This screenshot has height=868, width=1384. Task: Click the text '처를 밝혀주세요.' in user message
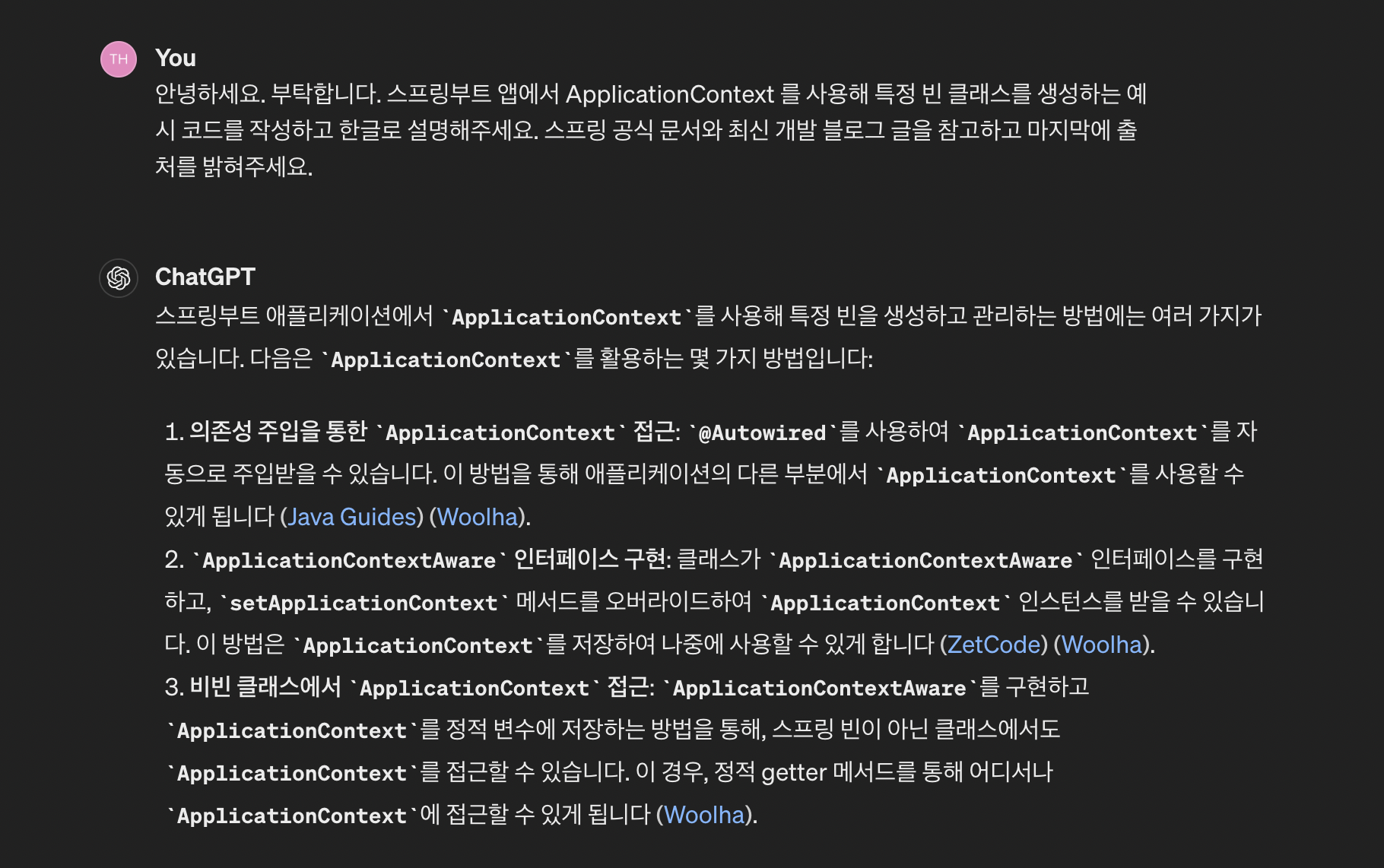click(234, 166)
